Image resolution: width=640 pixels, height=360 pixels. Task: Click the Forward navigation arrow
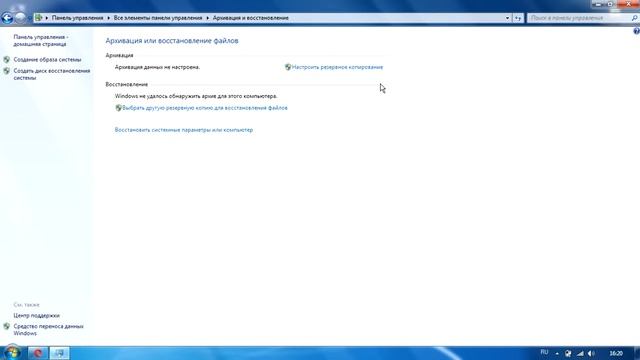point(20,18)
